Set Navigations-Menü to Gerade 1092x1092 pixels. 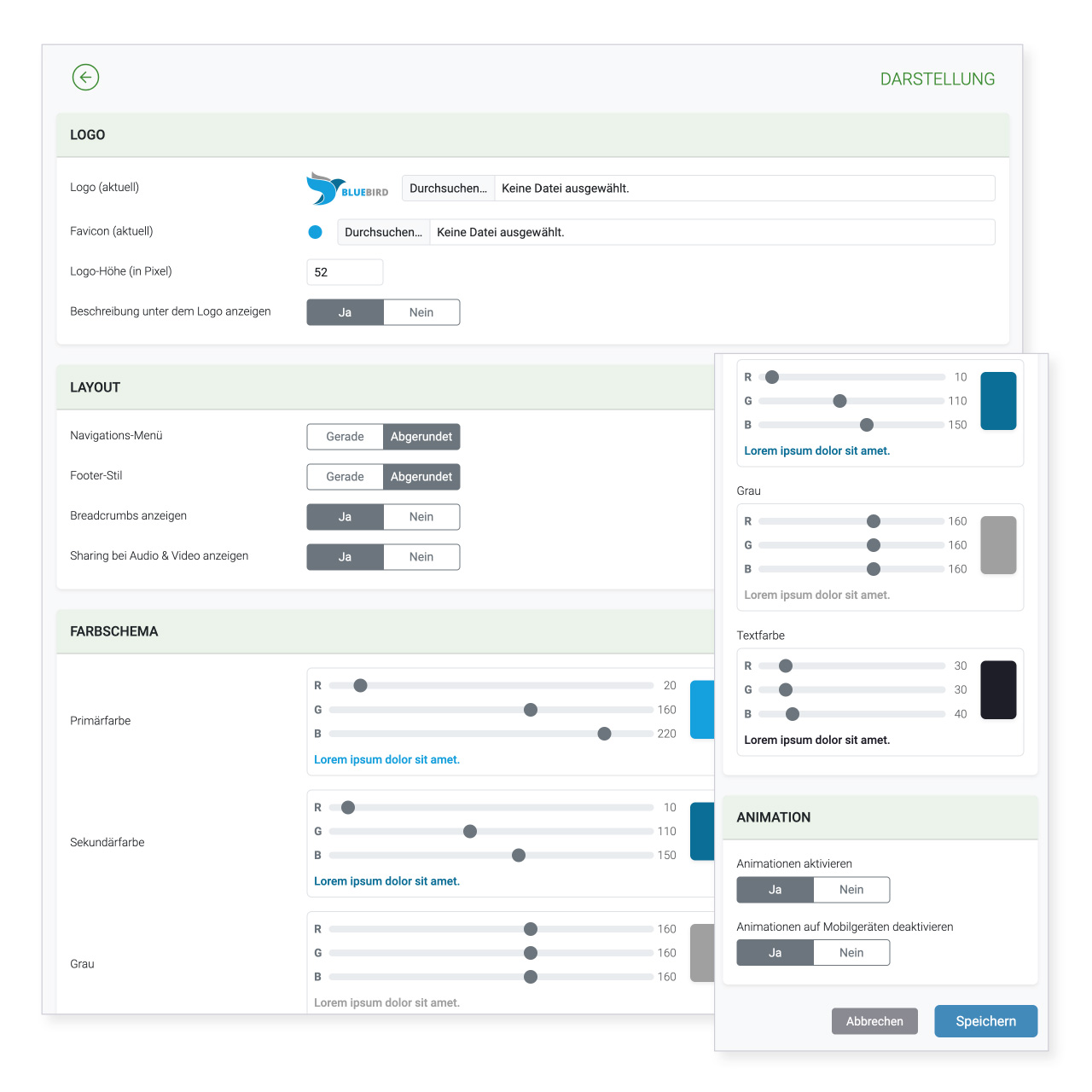click(x=345, y=437)
